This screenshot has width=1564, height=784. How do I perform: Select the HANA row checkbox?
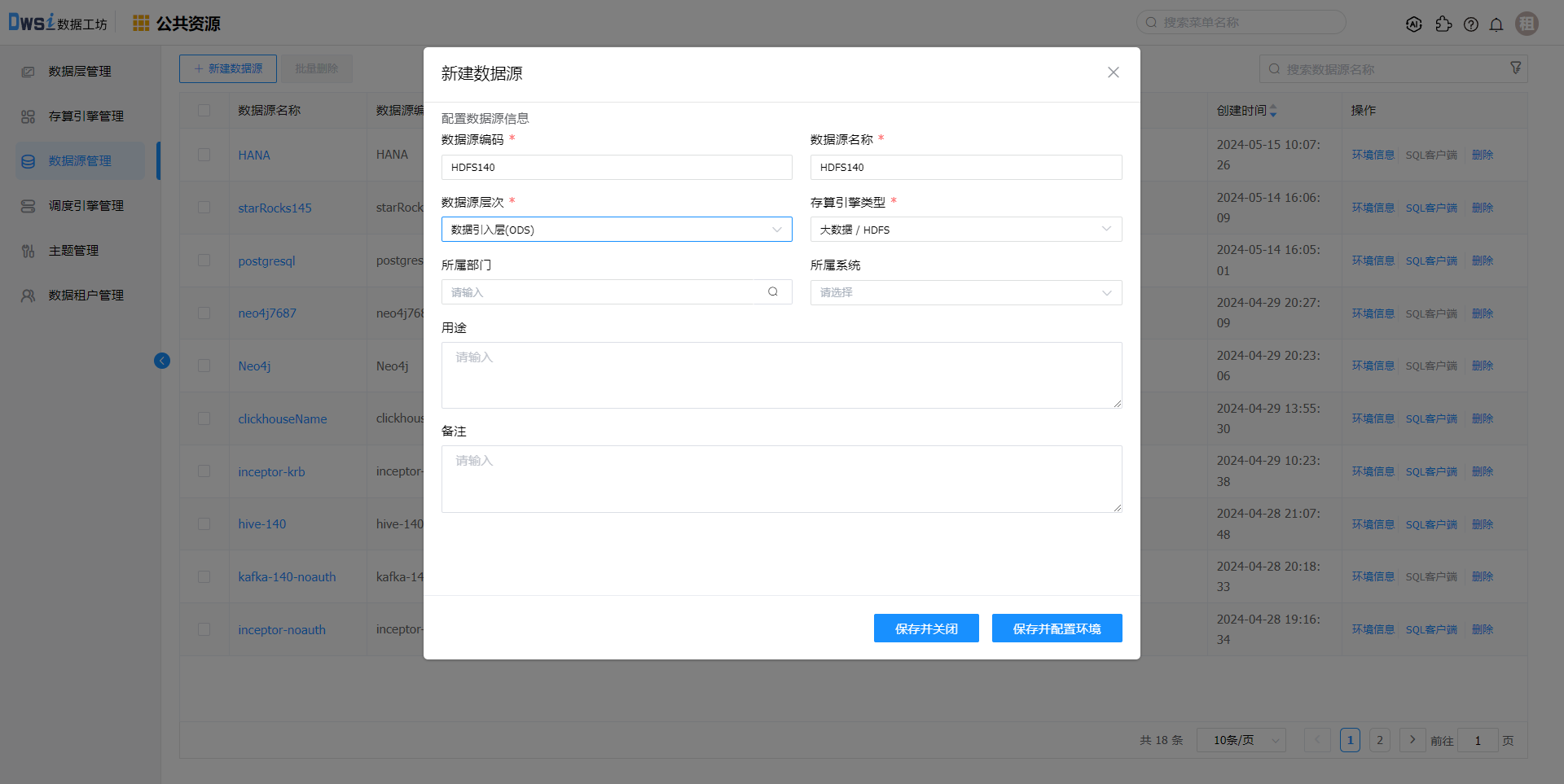(204, 155)
